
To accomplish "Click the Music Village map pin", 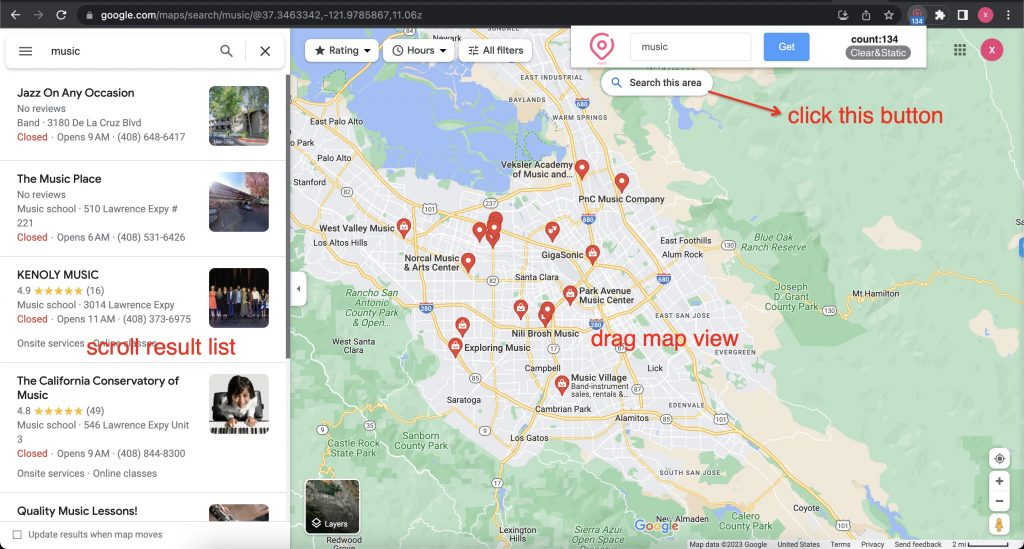I will point(562,384).
